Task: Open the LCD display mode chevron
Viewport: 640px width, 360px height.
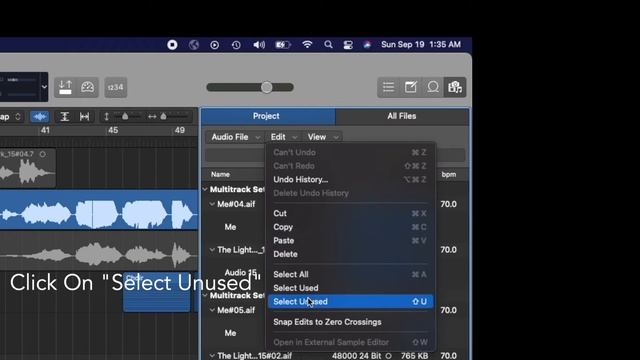Action: point(44,87)
